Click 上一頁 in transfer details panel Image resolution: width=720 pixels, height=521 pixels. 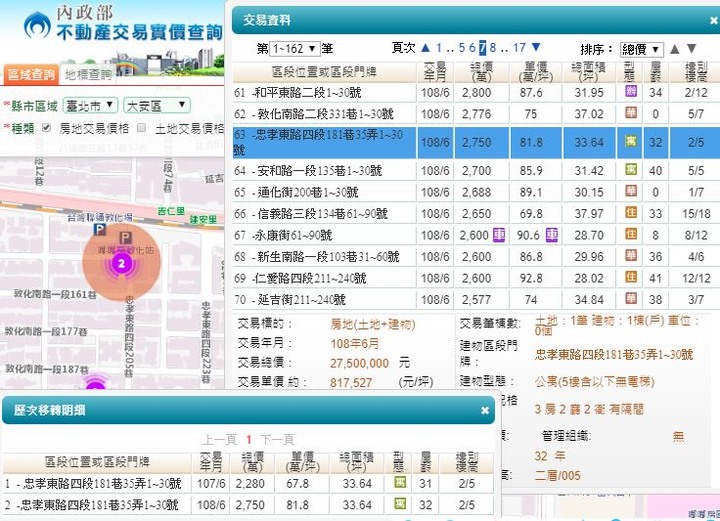219,439
